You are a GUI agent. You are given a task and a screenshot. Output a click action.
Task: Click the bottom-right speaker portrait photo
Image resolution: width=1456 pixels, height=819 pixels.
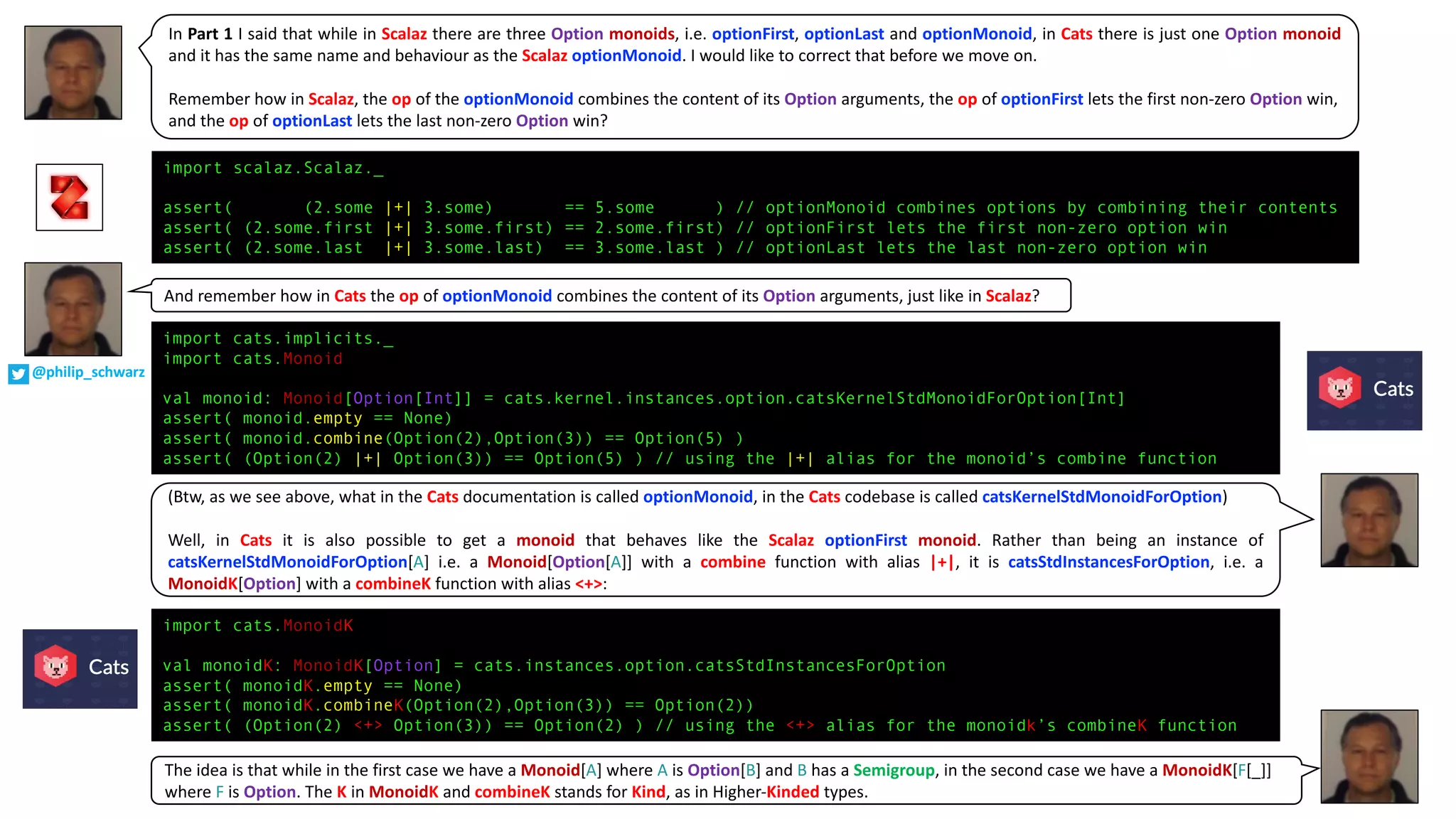pyautogui.click(x=1369, y=756)
